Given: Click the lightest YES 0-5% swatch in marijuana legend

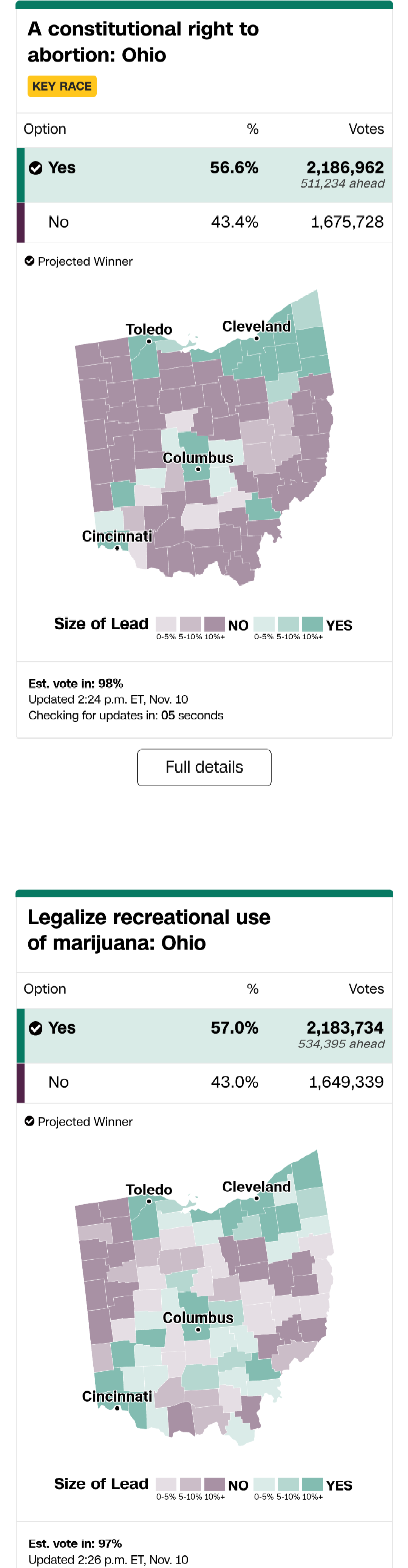Looking at the screenshot, I should point(264,1484).
